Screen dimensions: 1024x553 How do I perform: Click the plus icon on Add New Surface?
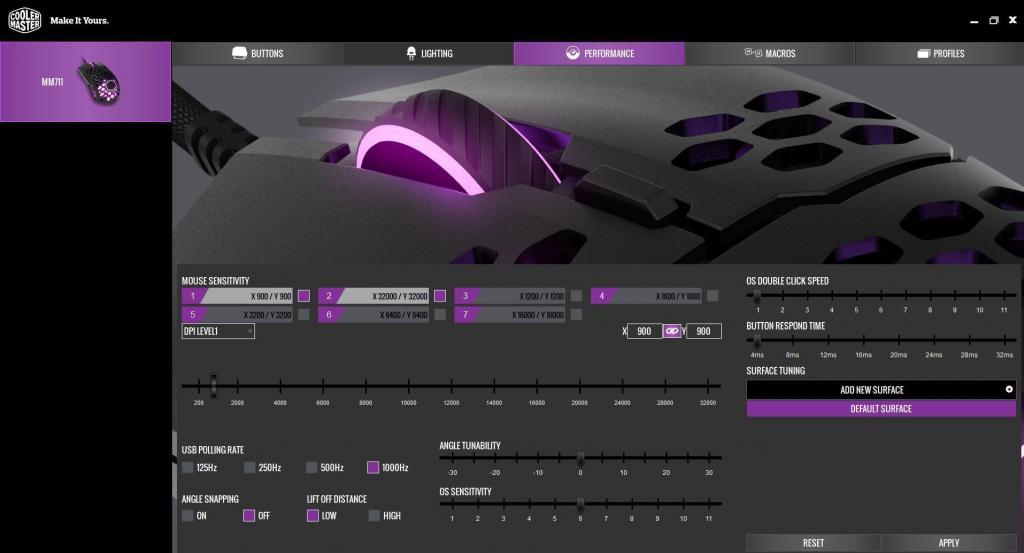[x=1008, y=389]
